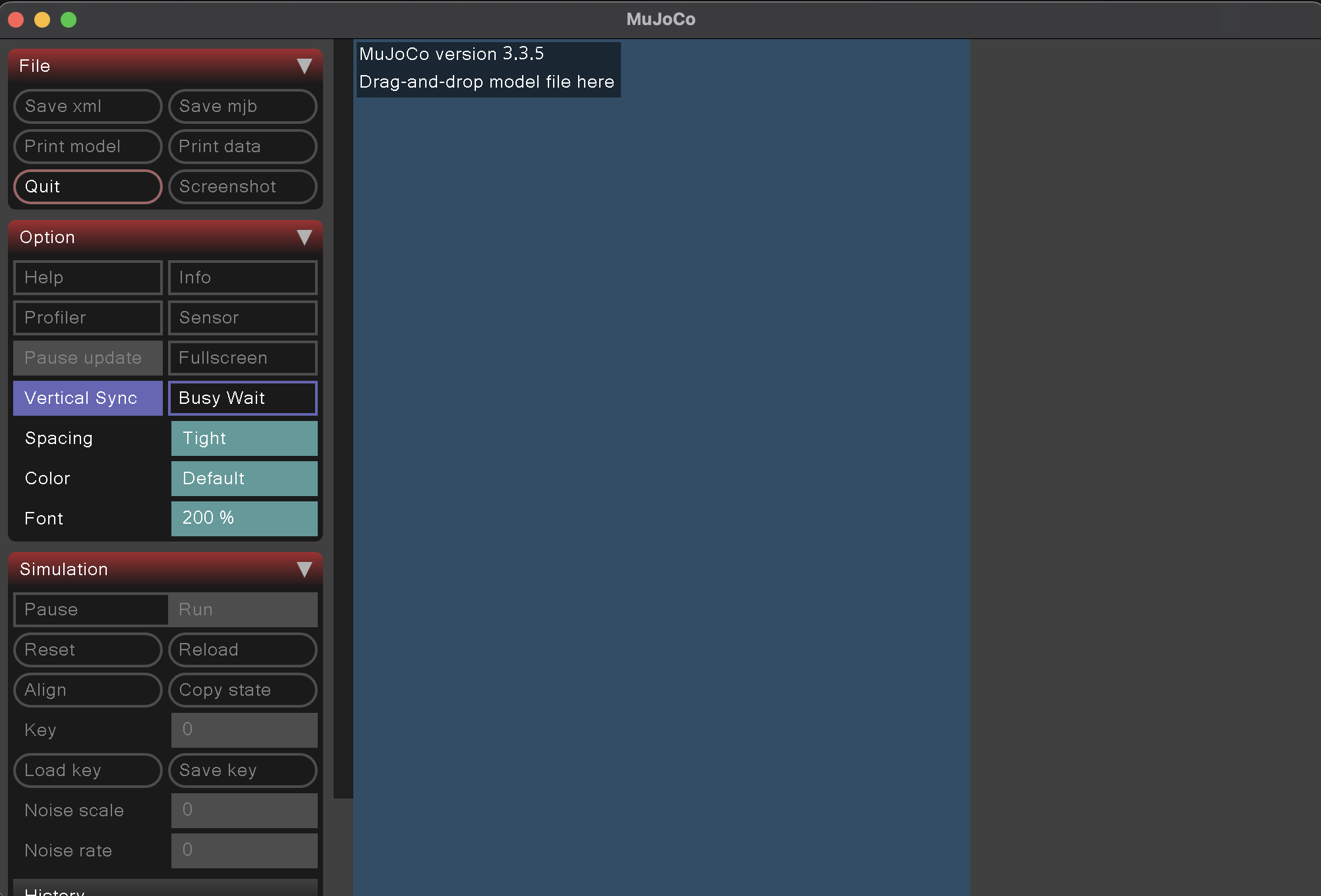Click the File section header label
The width and height of the screenshot is (1321, 896).
35,66
